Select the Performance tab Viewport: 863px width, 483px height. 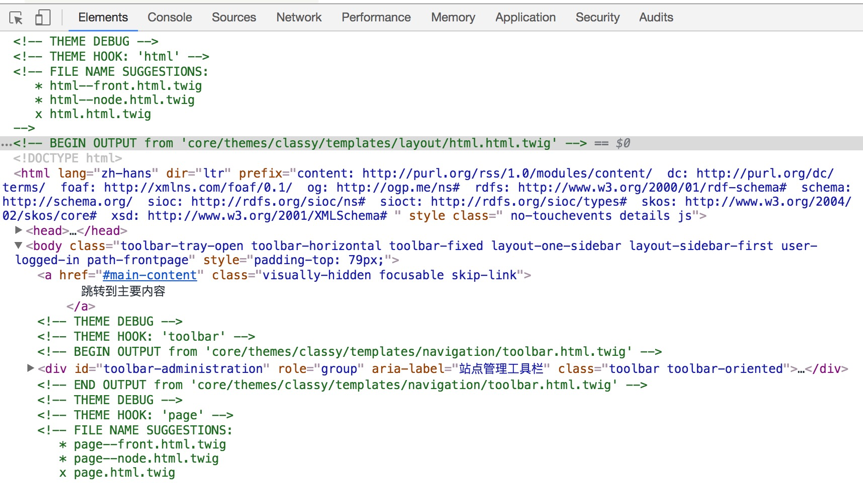(x=376, y=17)
